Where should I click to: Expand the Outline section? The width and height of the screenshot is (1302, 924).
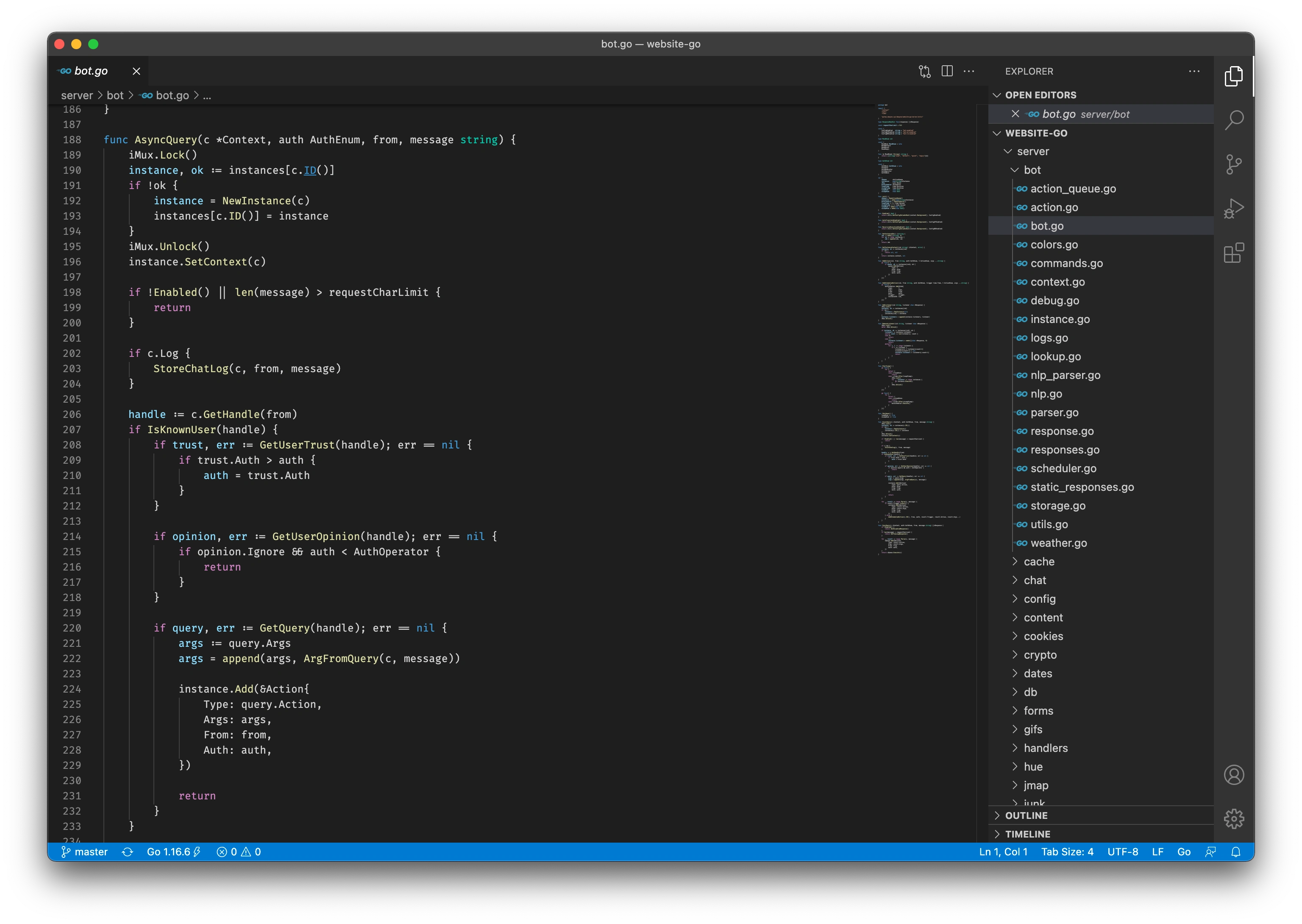(1101, 815)
